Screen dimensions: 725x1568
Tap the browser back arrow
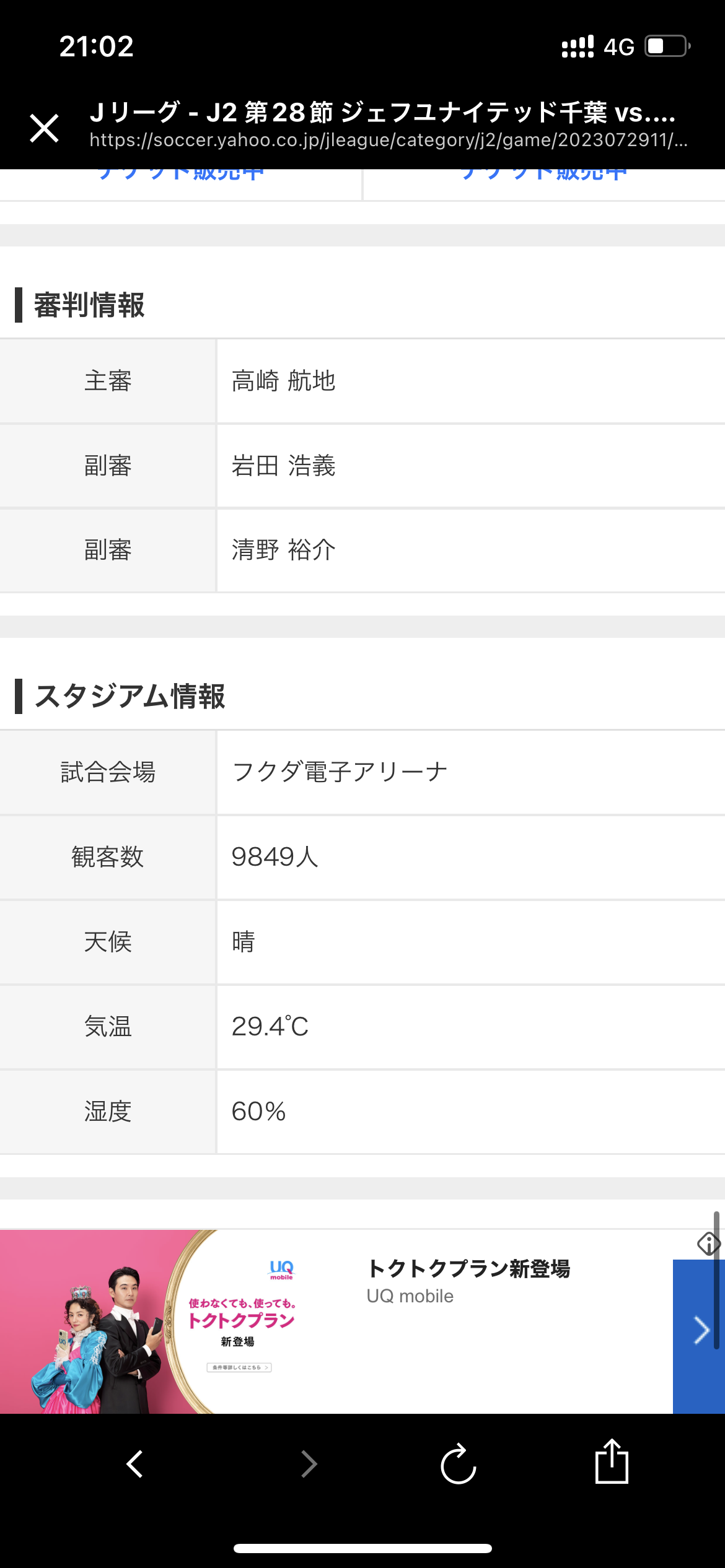click(x=134, y=1464)
